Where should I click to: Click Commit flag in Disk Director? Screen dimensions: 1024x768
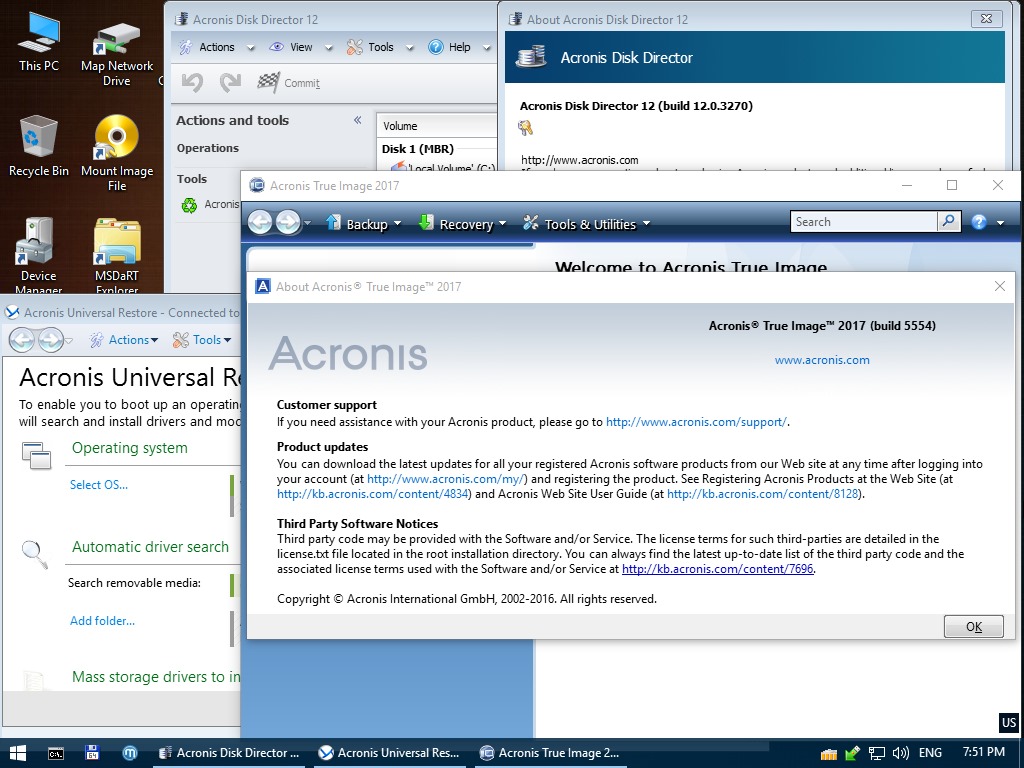[288, 82]
